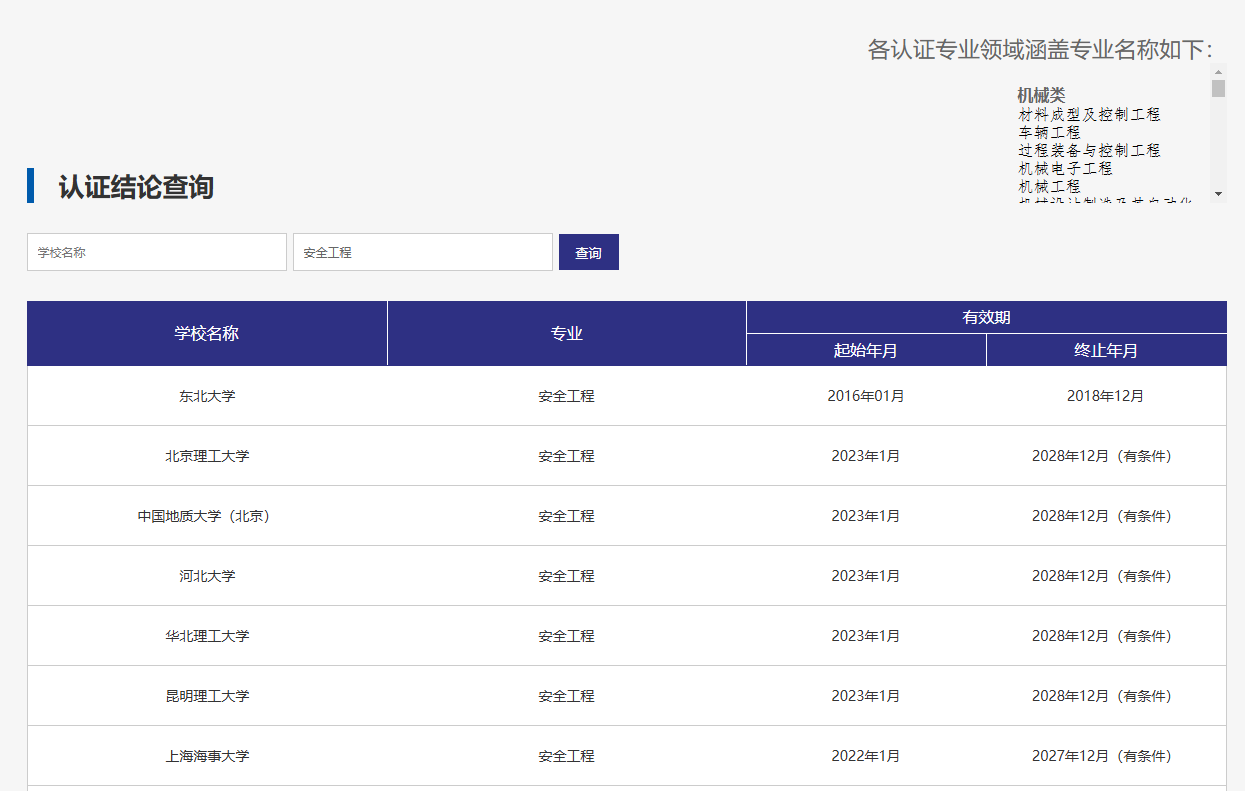Viewport: 1245px width, 791px height.
Task: Select 过程装备与控制工程 in the major list
Action: tap(1090, 150)
